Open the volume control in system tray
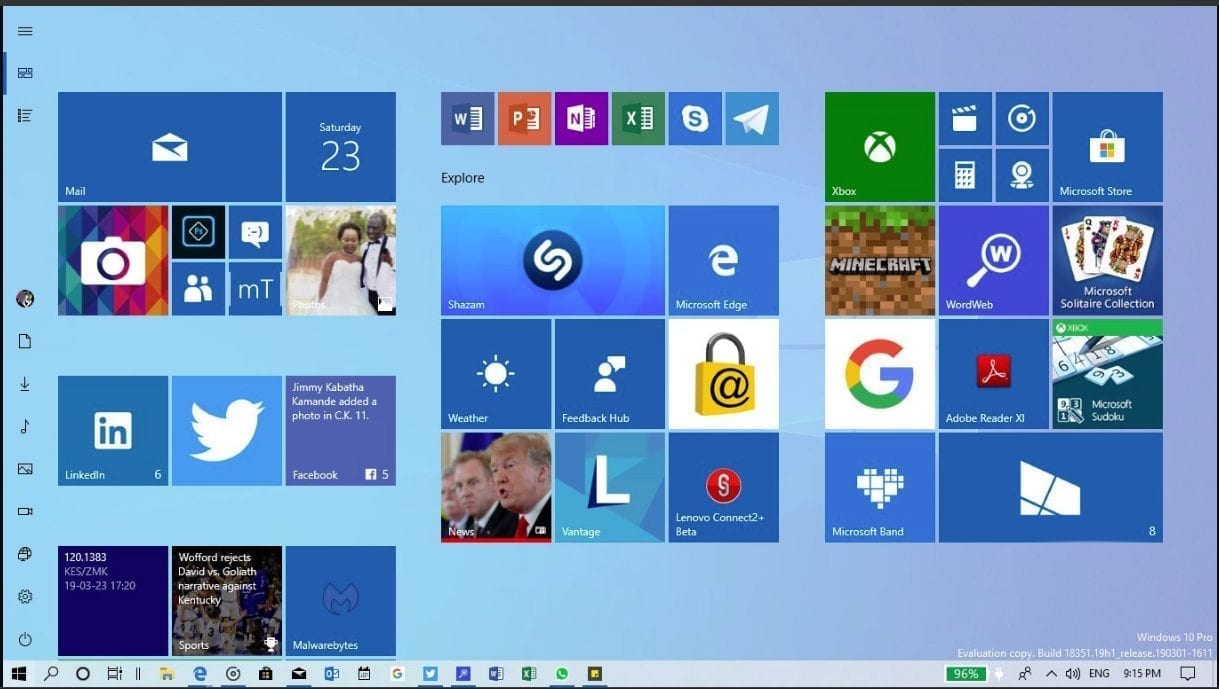The image size is (1219, 689). click(x=1072, y=674)
